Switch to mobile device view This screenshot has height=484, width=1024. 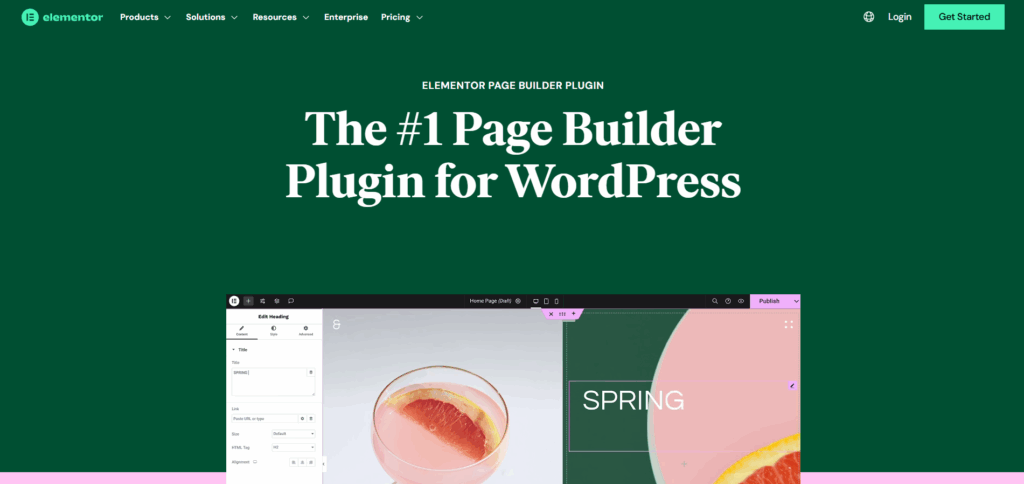(x=556, y=301)
